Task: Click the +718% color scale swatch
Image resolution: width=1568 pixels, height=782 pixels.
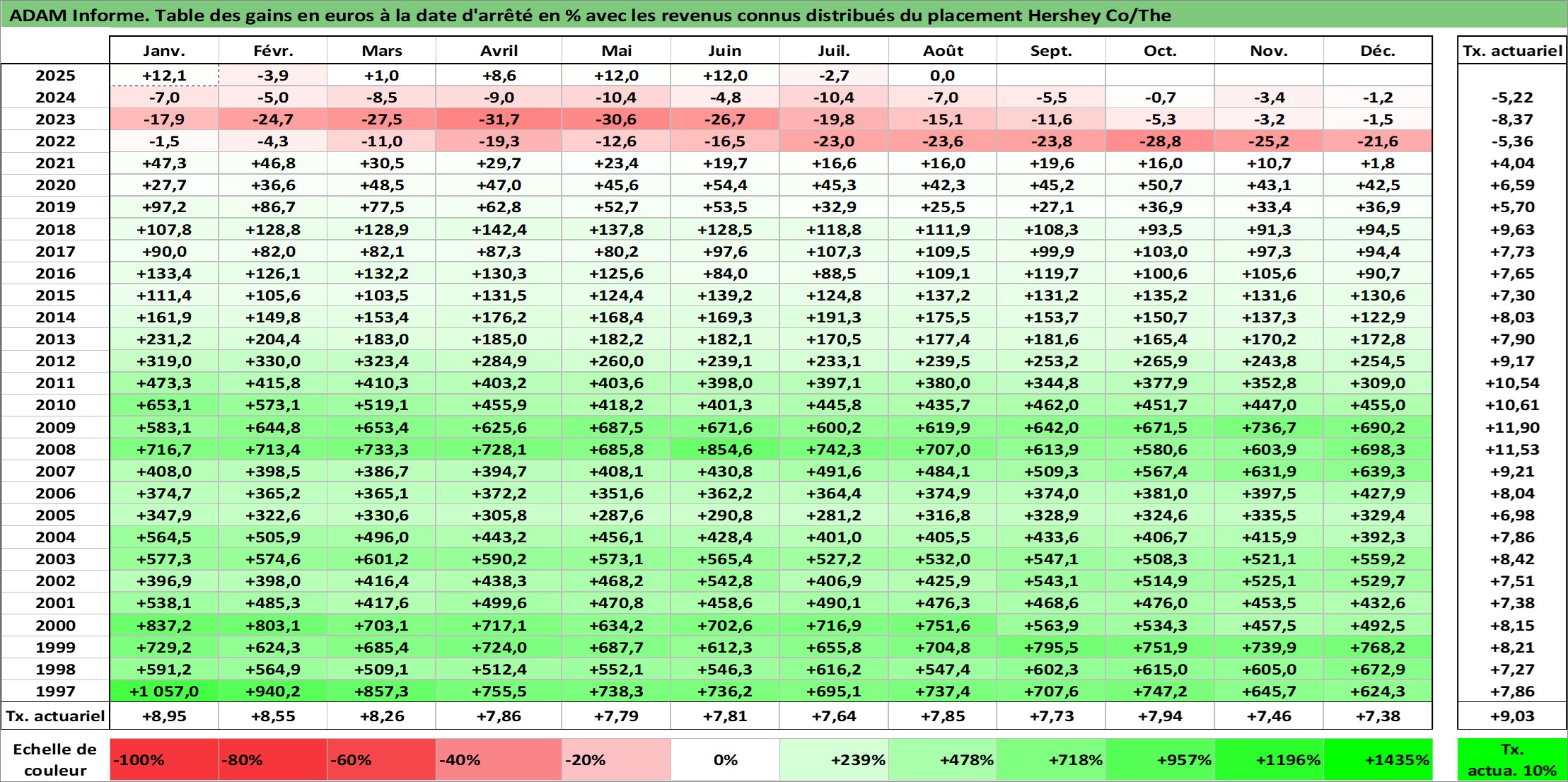Action: [1051, 760]
